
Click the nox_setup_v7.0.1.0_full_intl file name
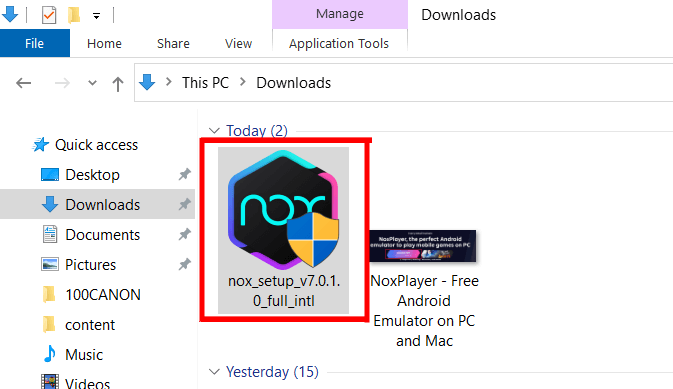[x=284, y=291]
